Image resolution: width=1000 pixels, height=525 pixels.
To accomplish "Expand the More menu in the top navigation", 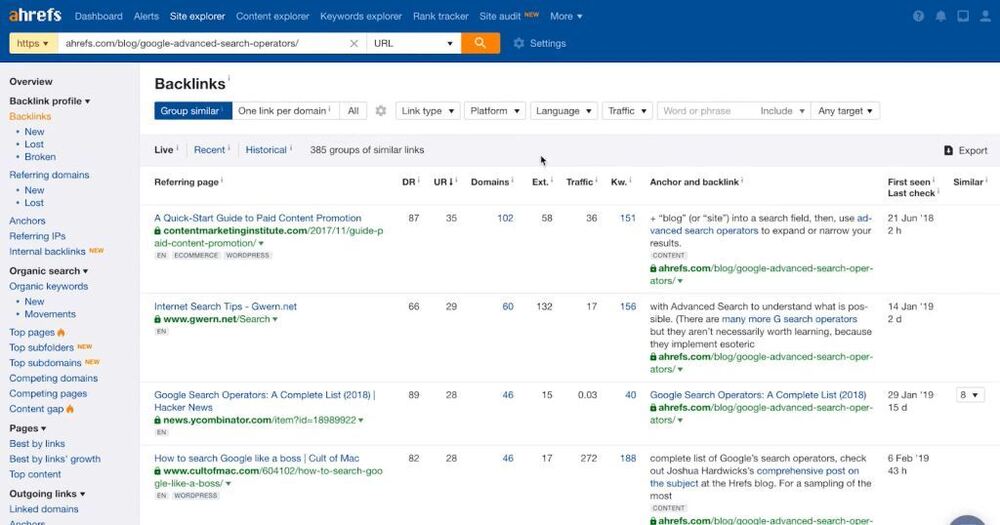I will click(566, 16).
